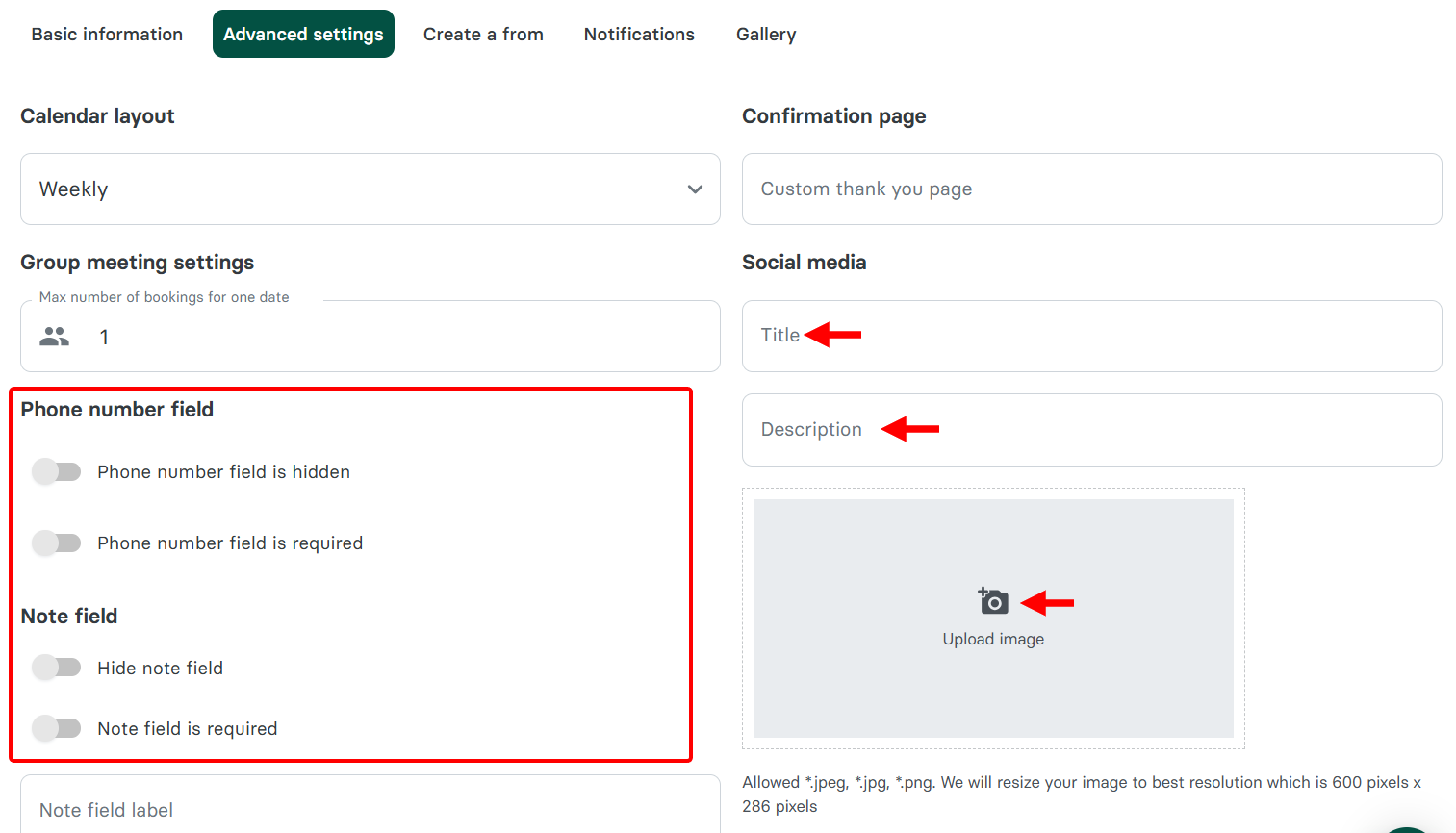Screen dimensions: 1456x833
Task: Click the social media Description field
Action: coord(1091,429)
